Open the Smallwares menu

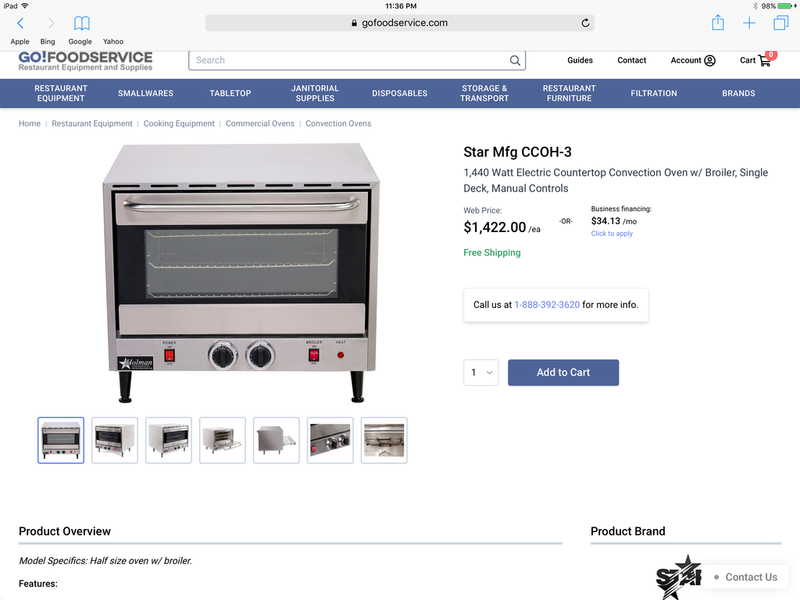[145, 93]
